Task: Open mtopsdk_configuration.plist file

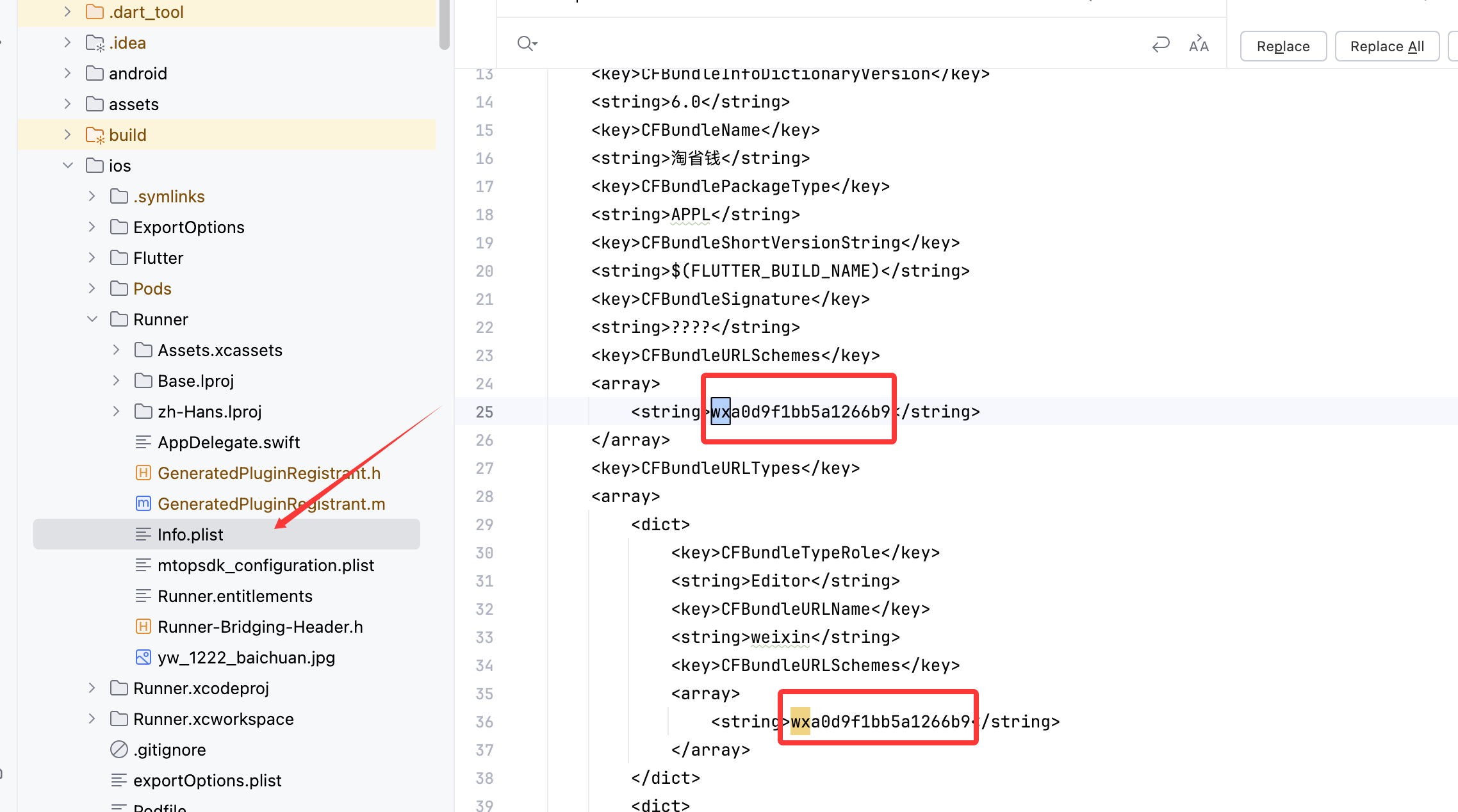Action: point(266,565)
